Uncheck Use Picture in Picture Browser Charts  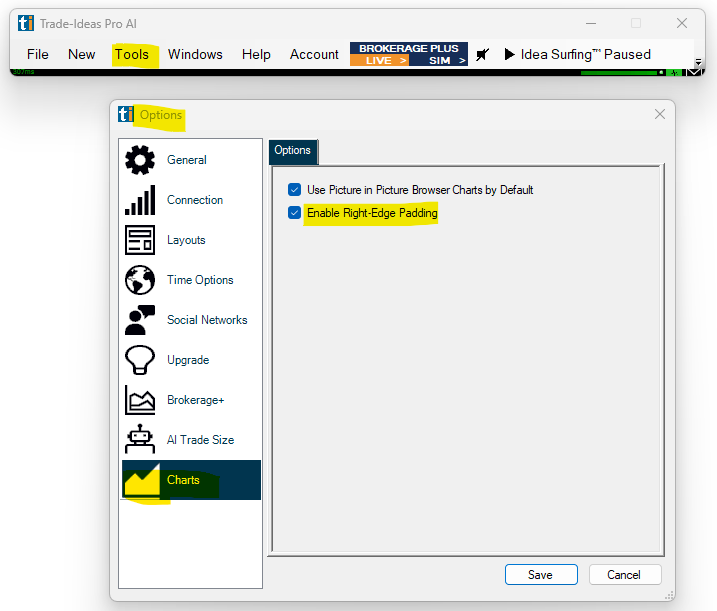(x=294, y=189)
